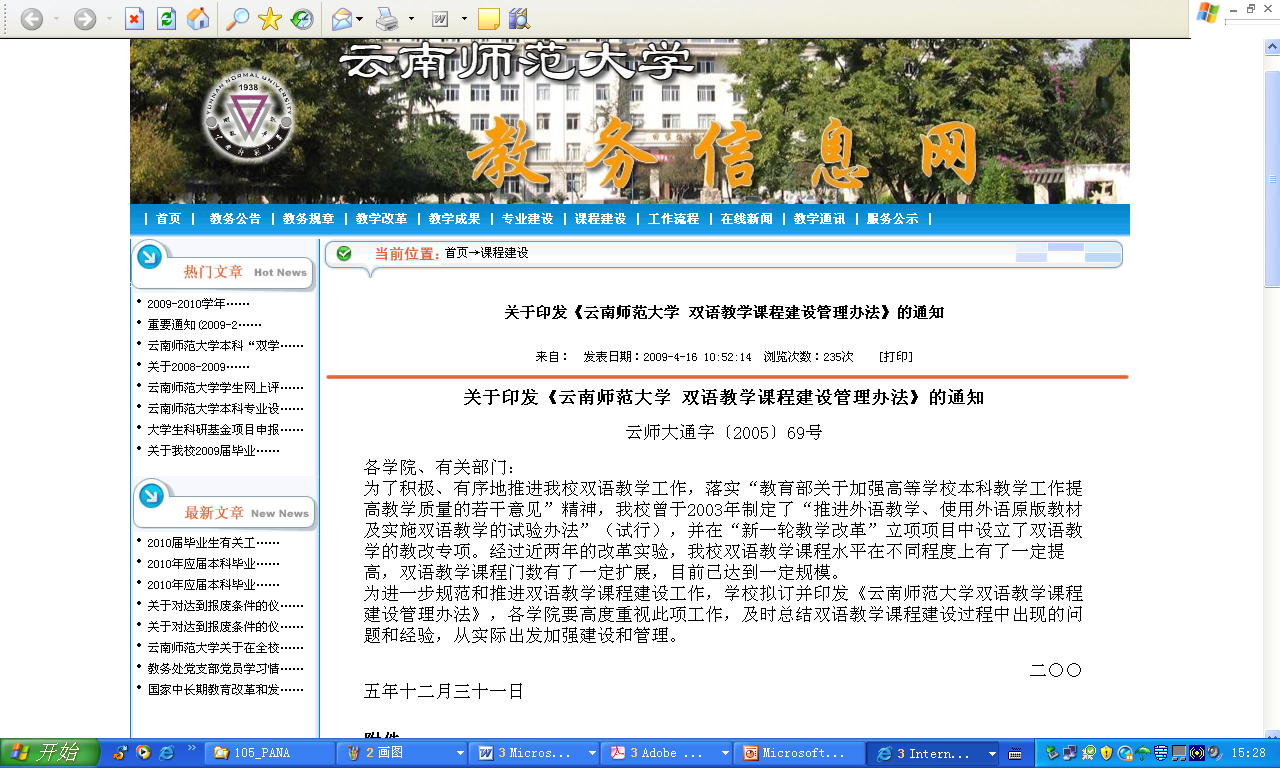
Task: Expand quick launch overflow chevron
Action: (x=191, y=749)
